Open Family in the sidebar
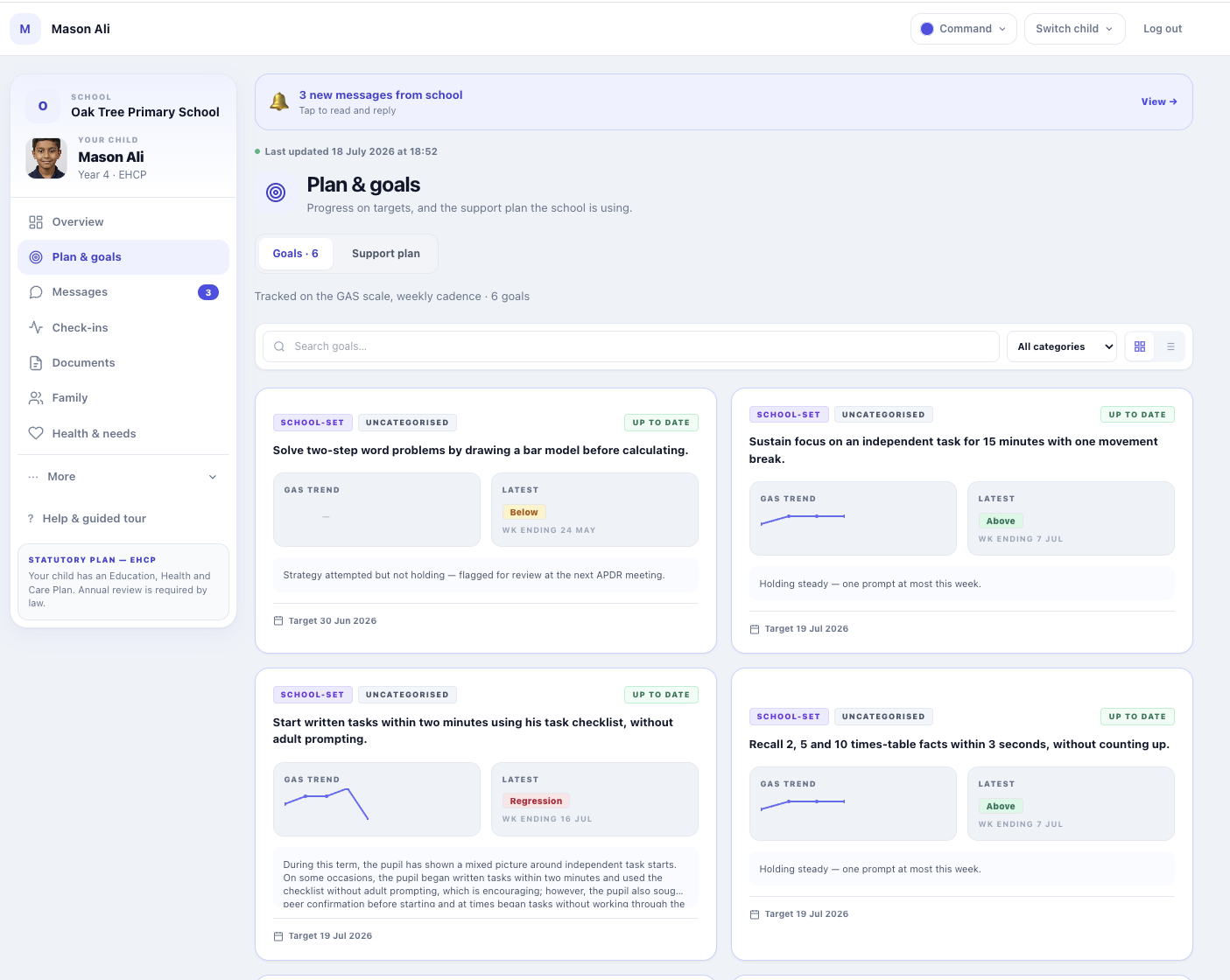Image resolution: width=1230 pixels, height=980 pixels. pyautogui.click(x=123, y=398)
